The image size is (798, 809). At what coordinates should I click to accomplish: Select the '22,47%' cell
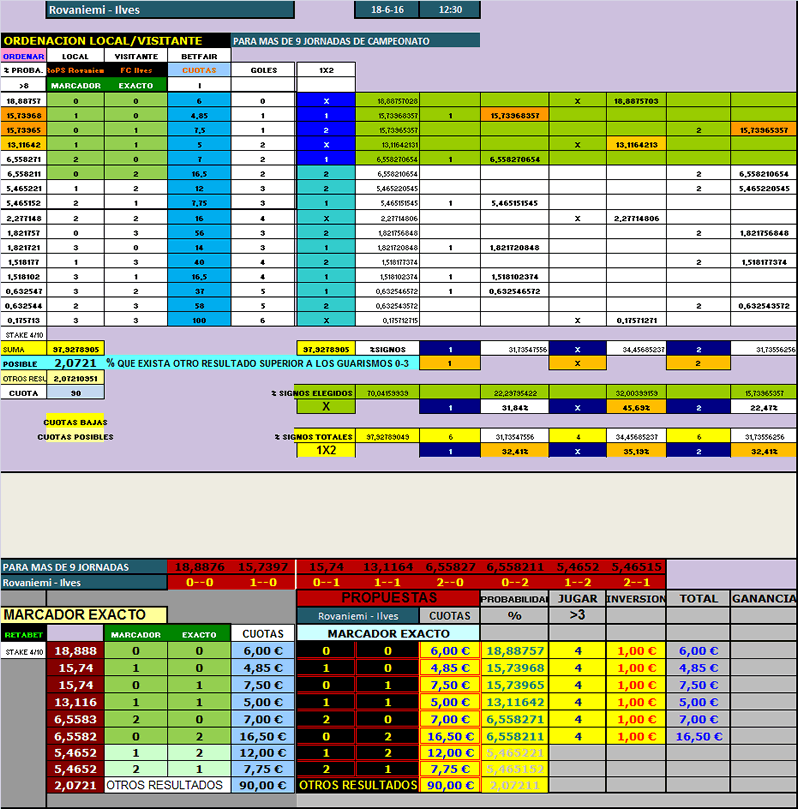(x=763, y=407)
